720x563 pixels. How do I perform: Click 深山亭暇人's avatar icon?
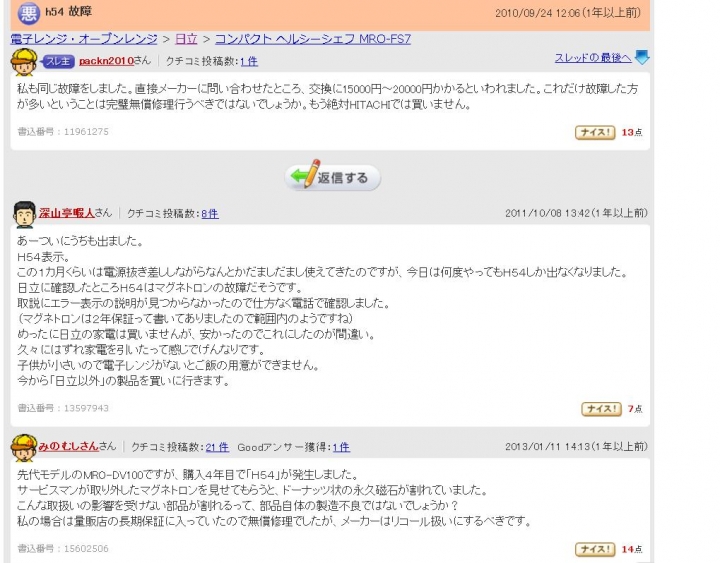tap(24, 214)
